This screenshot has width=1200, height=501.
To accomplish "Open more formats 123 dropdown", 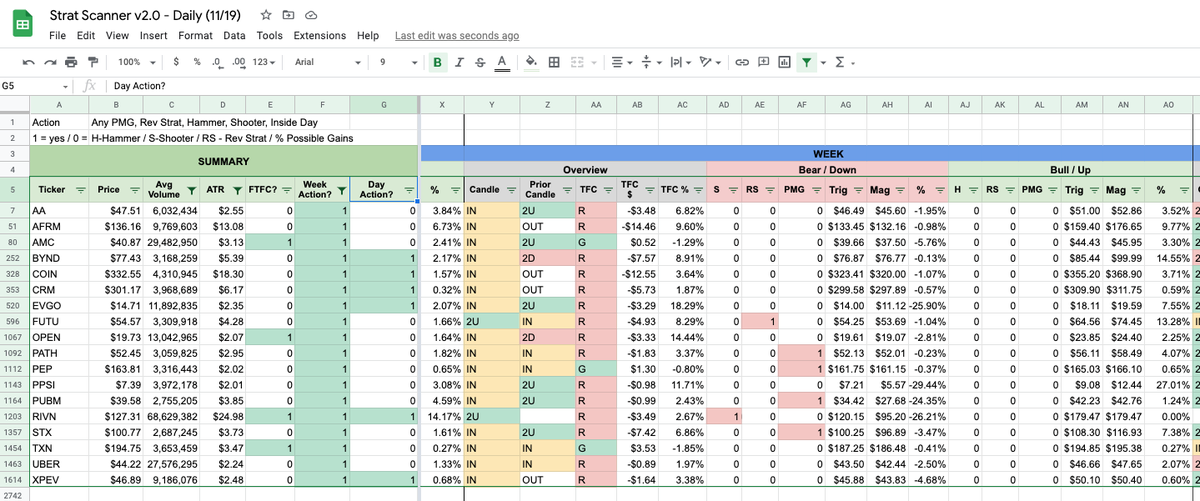I will (x=263, y=62).
